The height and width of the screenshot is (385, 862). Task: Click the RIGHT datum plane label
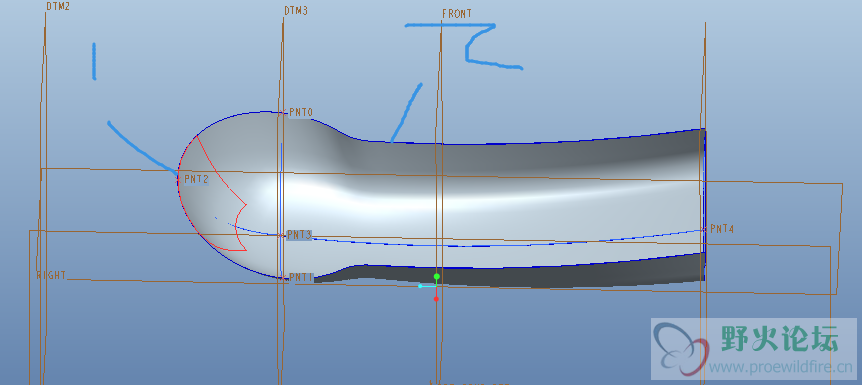tap(51, 275)
